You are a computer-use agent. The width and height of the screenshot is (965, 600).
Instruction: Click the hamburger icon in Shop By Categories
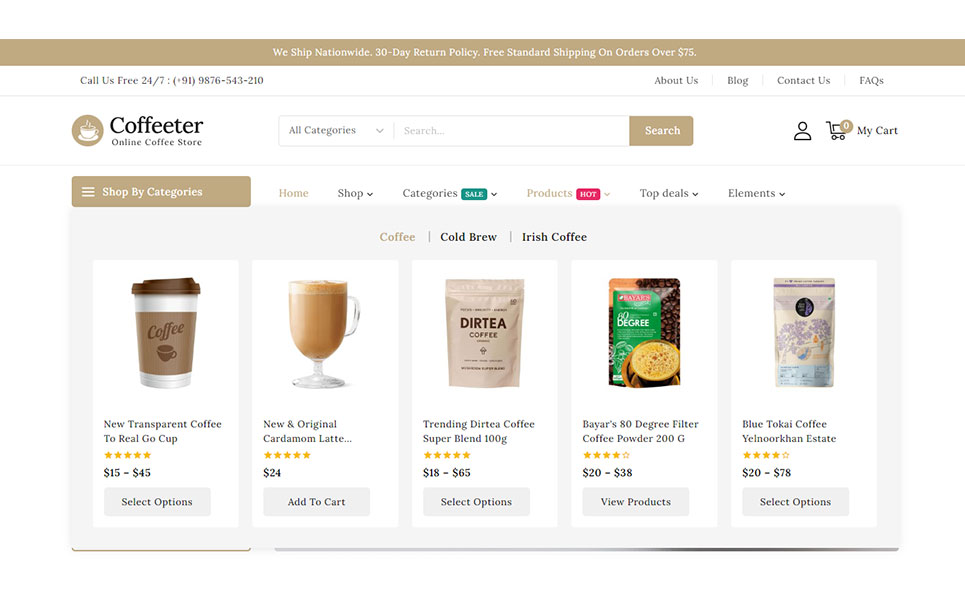(x=88, y=192)
